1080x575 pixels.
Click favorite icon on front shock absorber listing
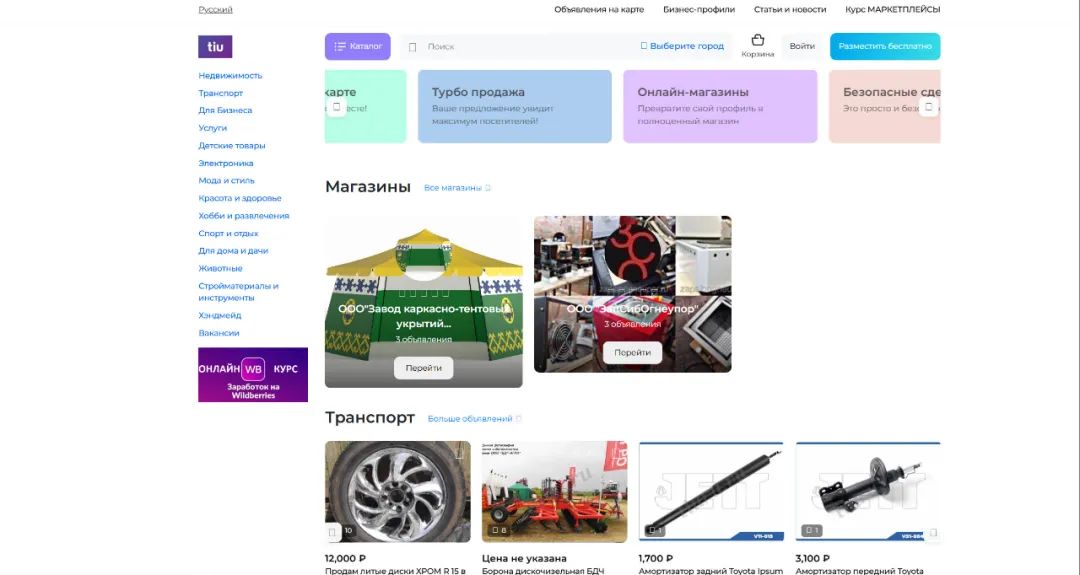point(933,532)
